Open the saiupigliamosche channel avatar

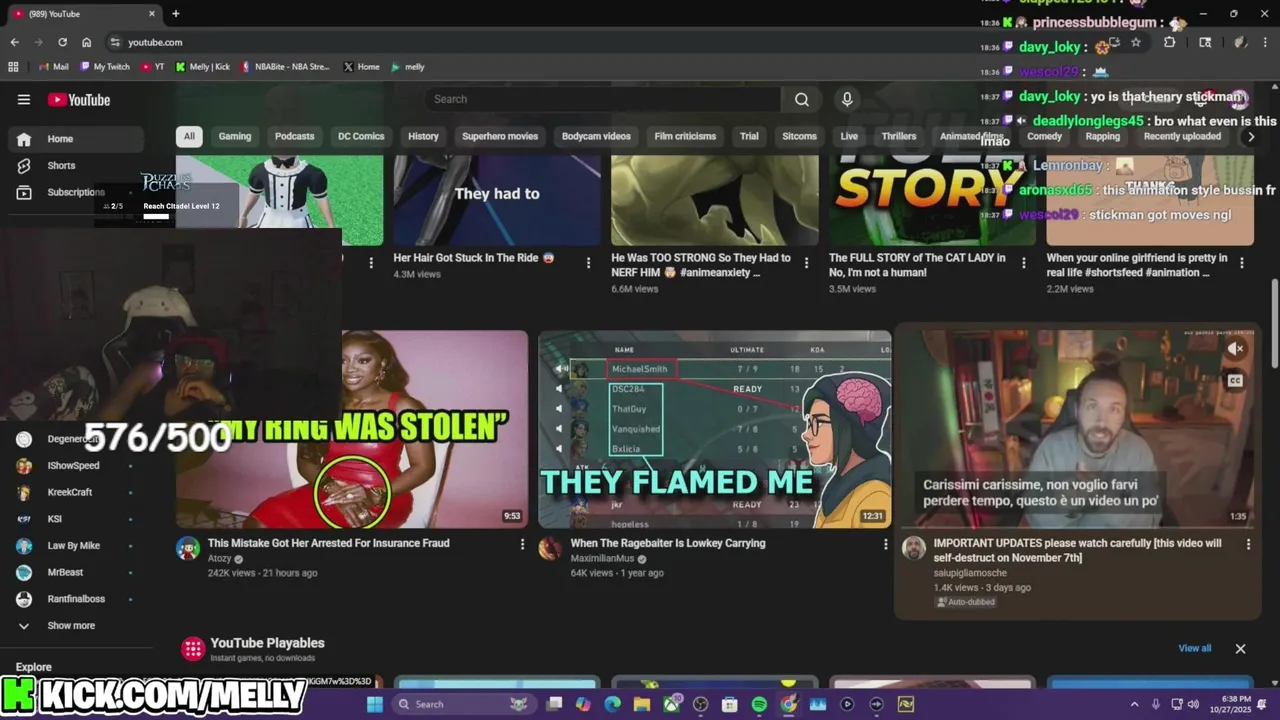914,548
